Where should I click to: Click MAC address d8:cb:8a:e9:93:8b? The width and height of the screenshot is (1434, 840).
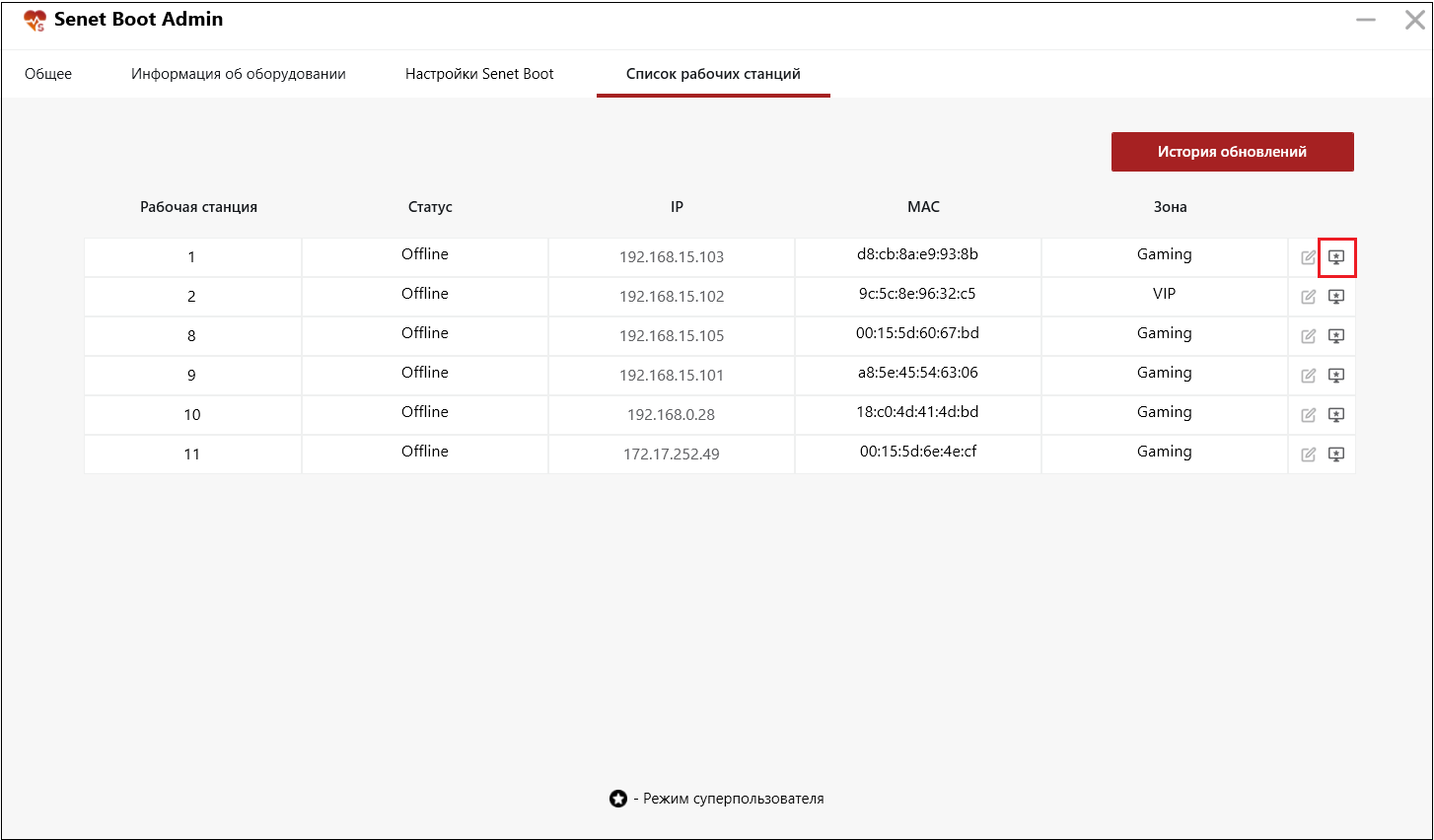click(918, 254)
